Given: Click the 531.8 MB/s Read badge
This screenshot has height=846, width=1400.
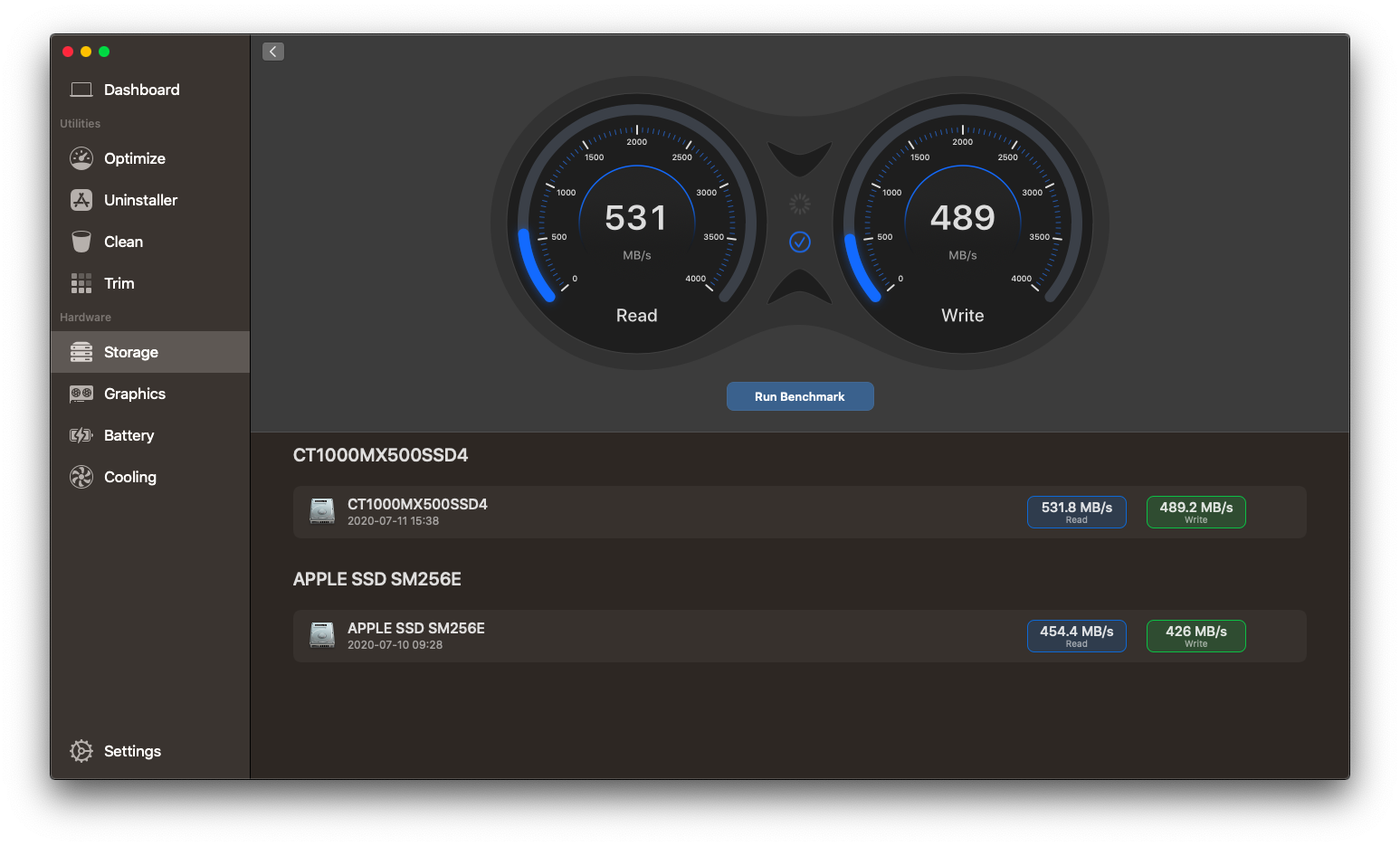Looking at the screenshot, I should [1077, 512].
